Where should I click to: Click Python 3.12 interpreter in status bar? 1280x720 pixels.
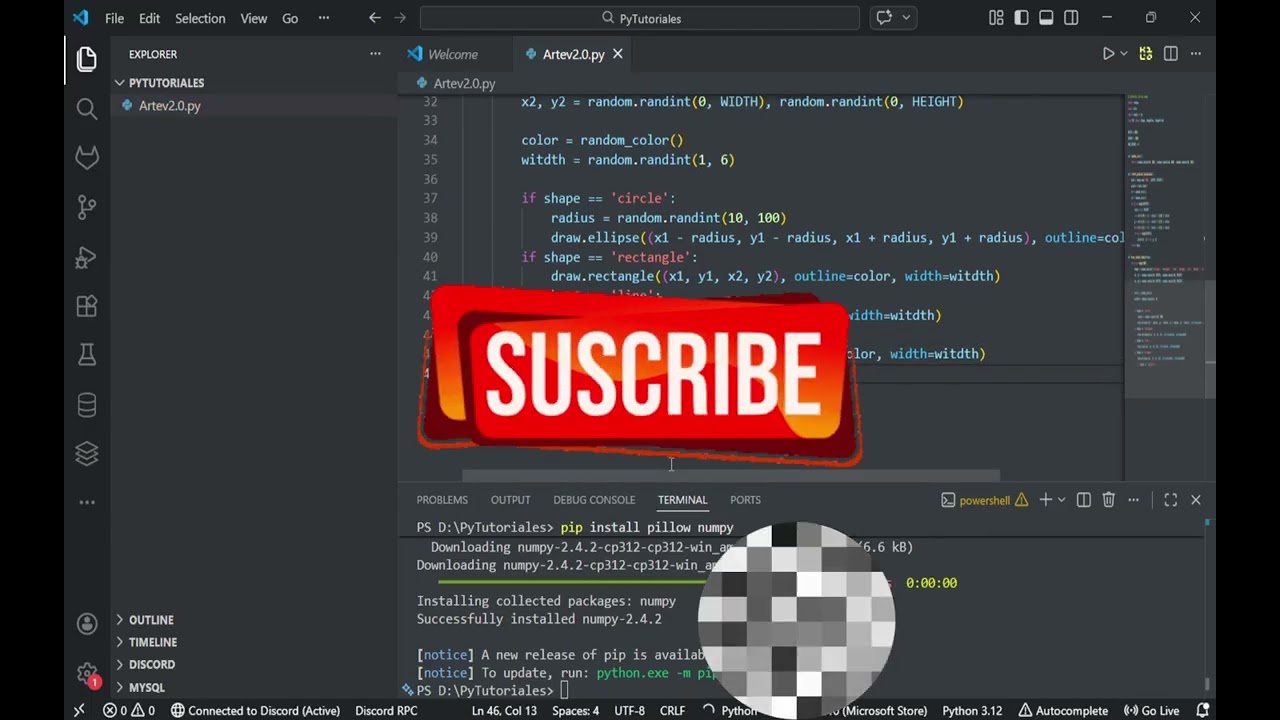pos(972,711)
